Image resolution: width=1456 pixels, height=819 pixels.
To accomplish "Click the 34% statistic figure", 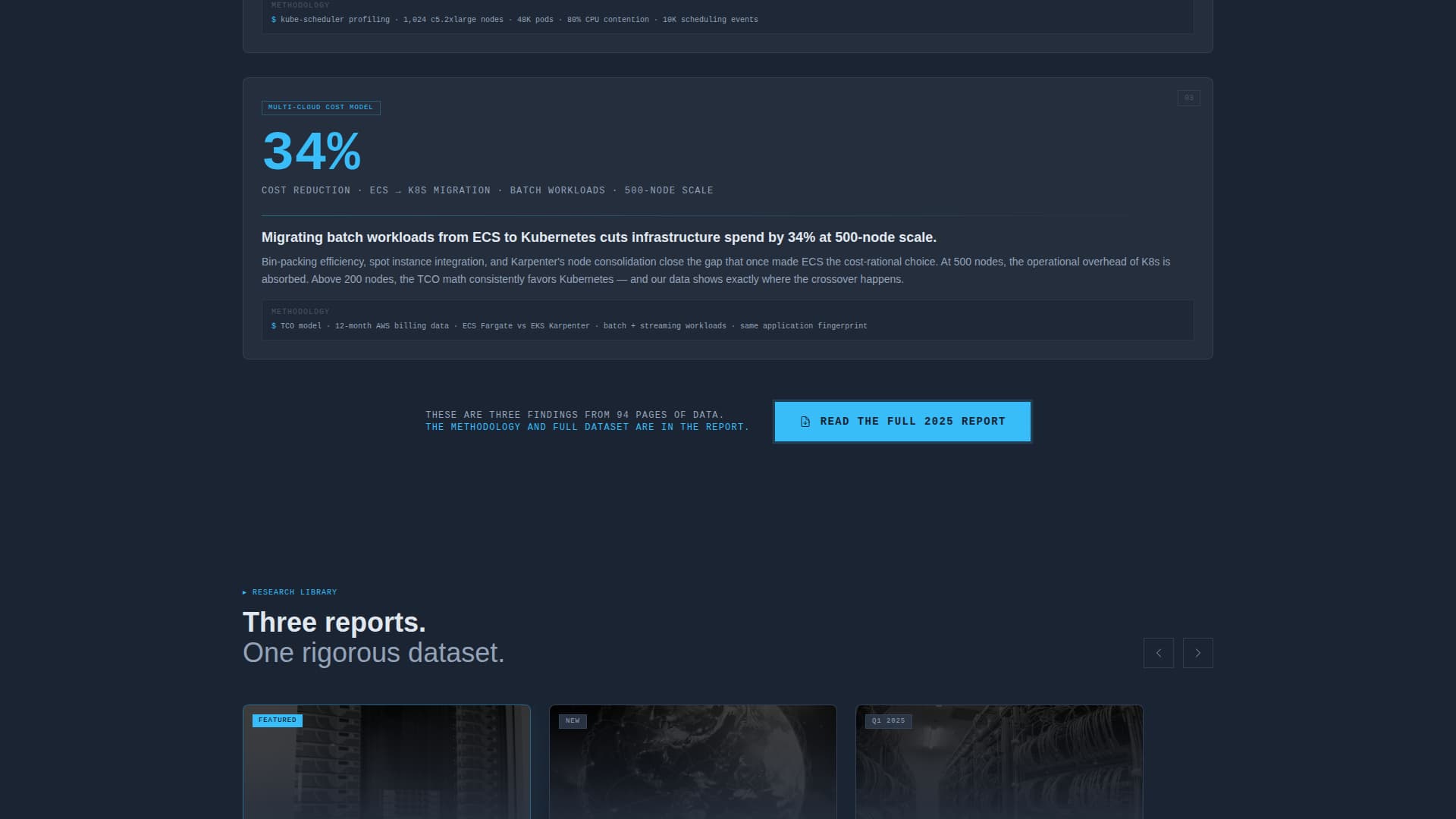I will coord(312,151).
